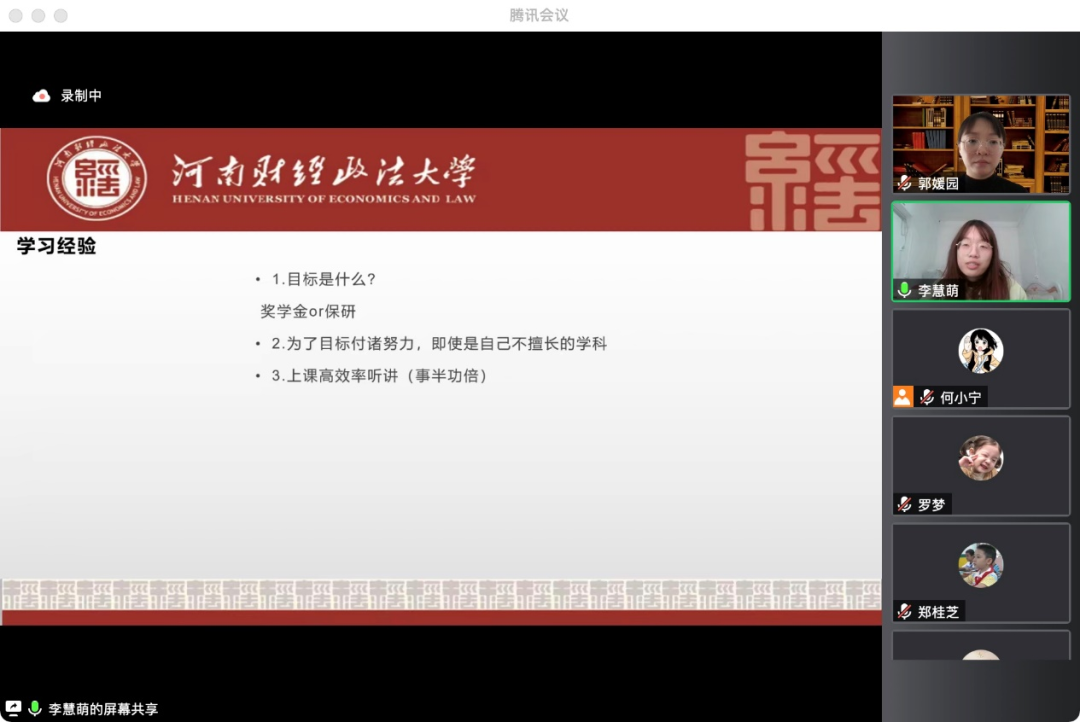Click muted mic icon next to 郭媛园
The height and width of the screenshot is (722, 1080).
(x=904, y=183)
